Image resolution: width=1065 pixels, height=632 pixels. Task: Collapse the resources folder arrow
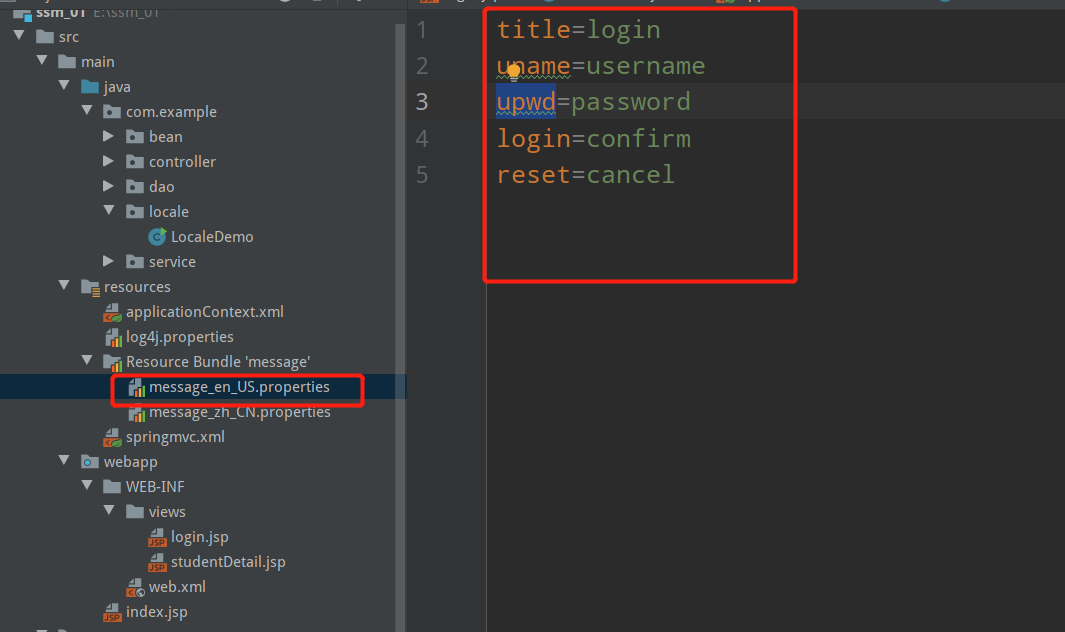point(65,285)
